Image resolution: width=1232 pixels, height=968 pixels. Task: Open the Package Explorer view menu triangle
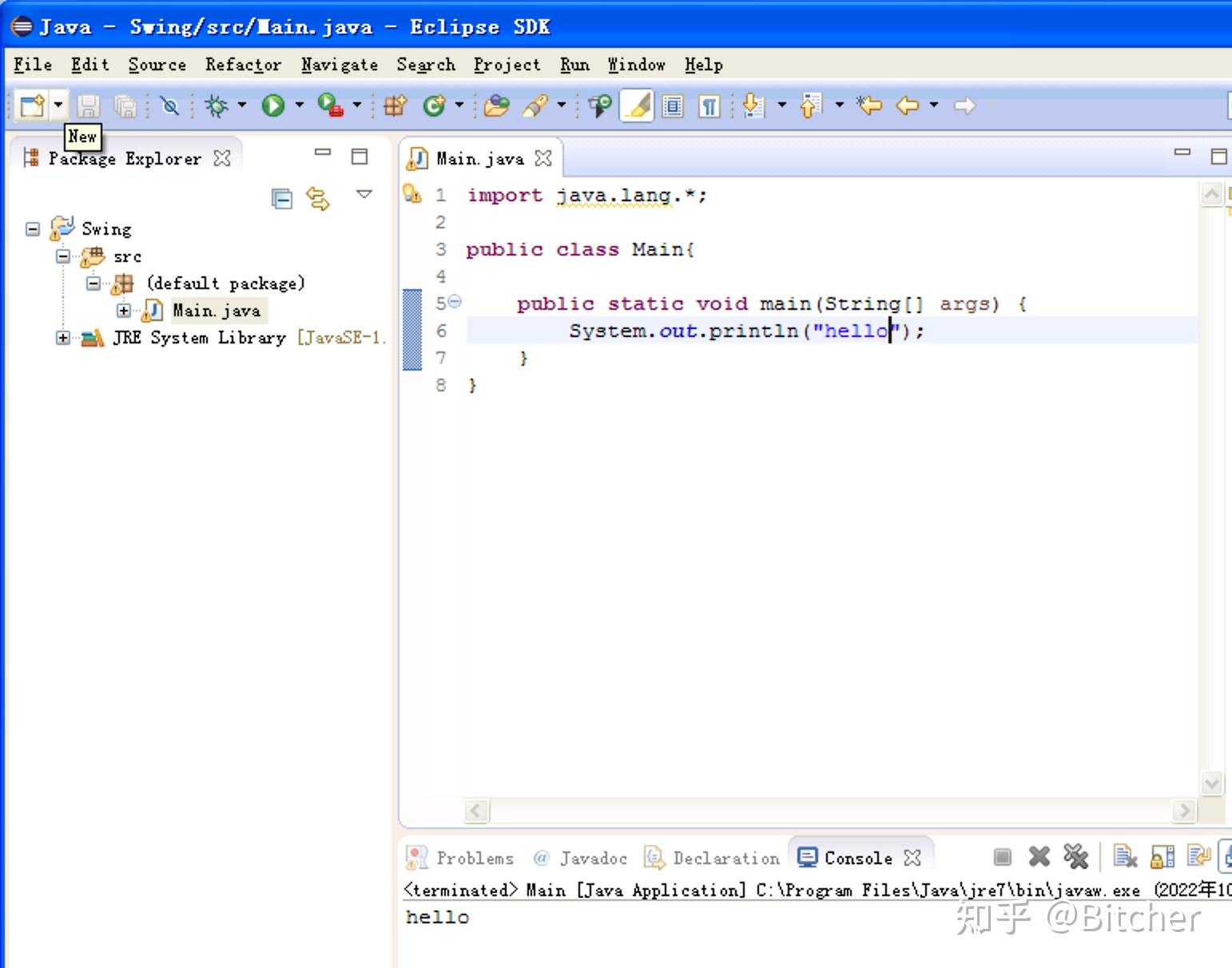pos(364,194)
